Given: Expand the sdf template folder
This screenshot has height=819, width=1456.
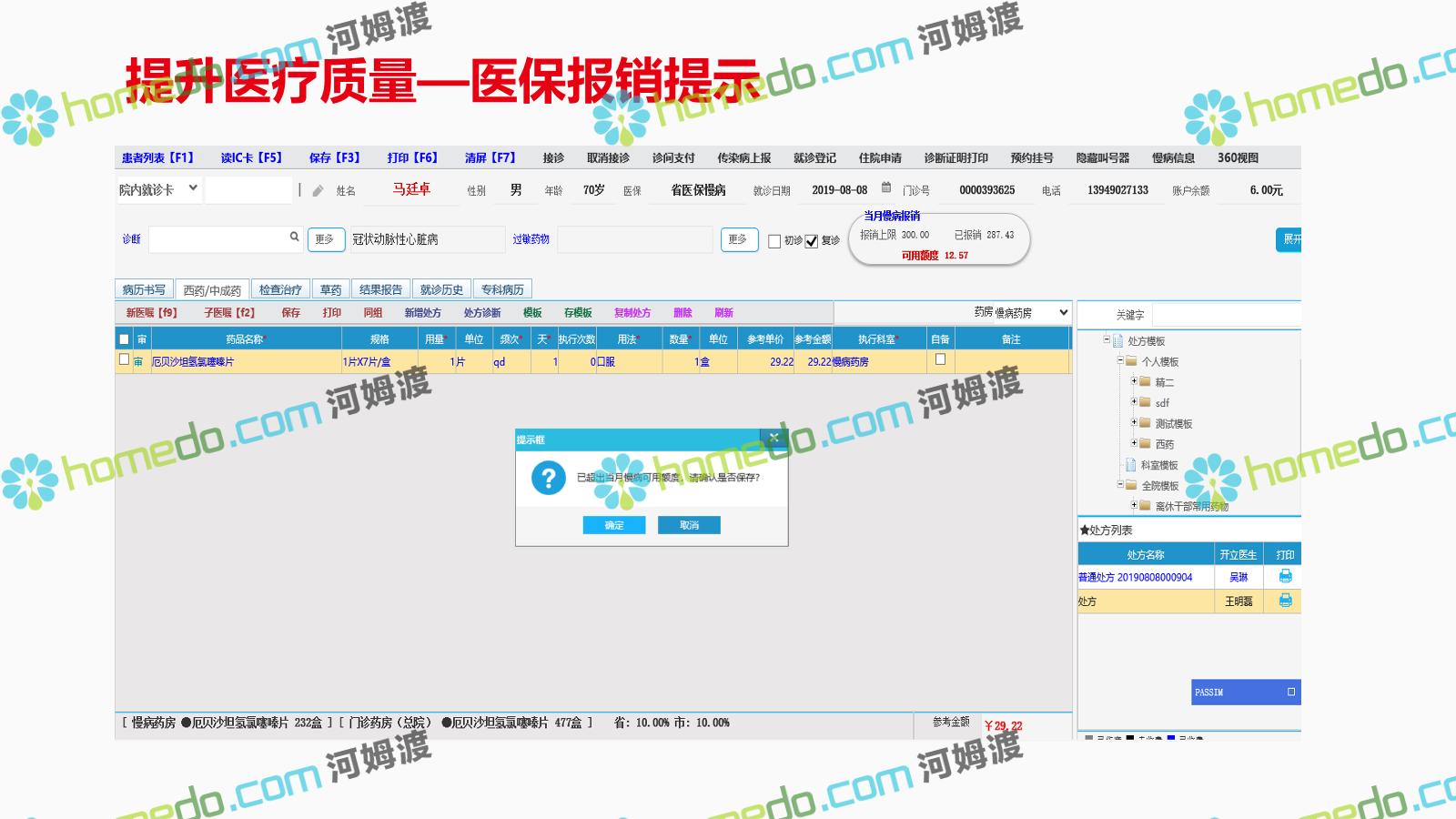Looking at the screenshot, I should coord(1134,401).
